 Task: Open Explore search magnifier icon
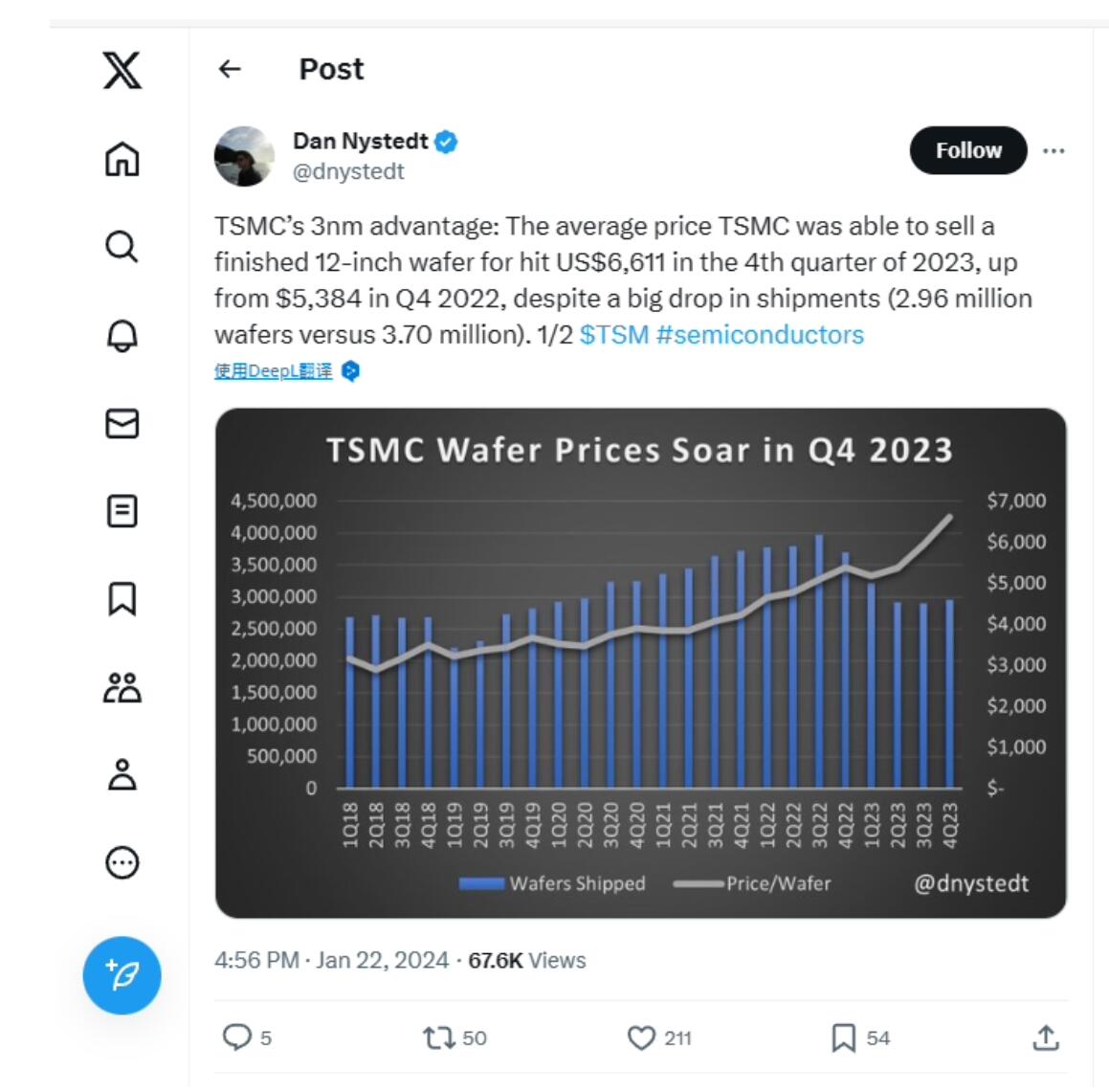click(122, 247)
